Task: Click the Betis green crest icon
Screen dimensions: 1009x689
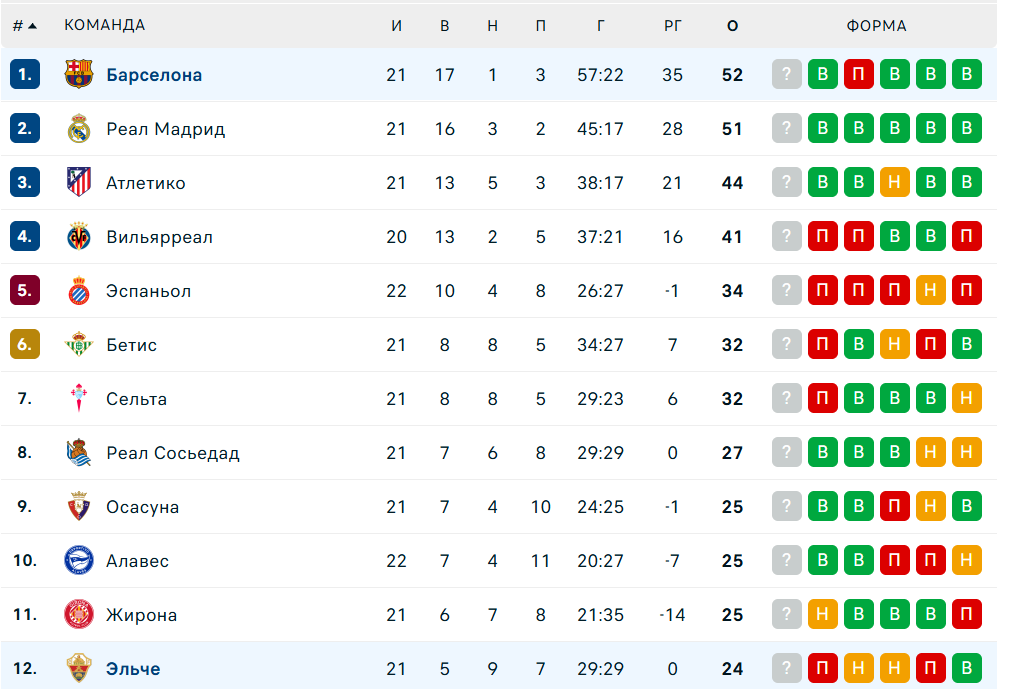Action: click(78, 345)
